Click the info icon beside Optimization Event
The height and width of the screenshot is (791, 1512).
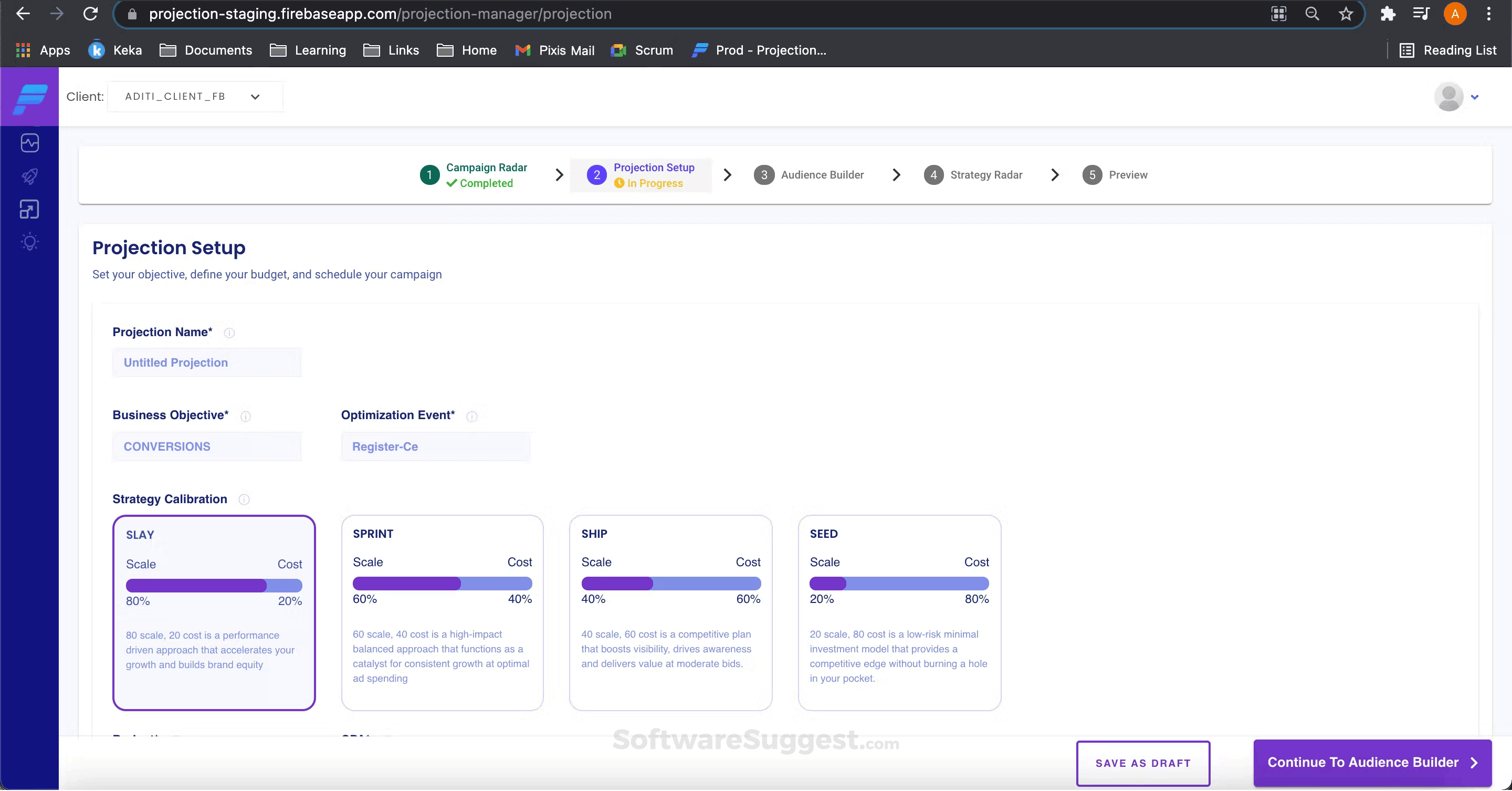coord(472,417)
